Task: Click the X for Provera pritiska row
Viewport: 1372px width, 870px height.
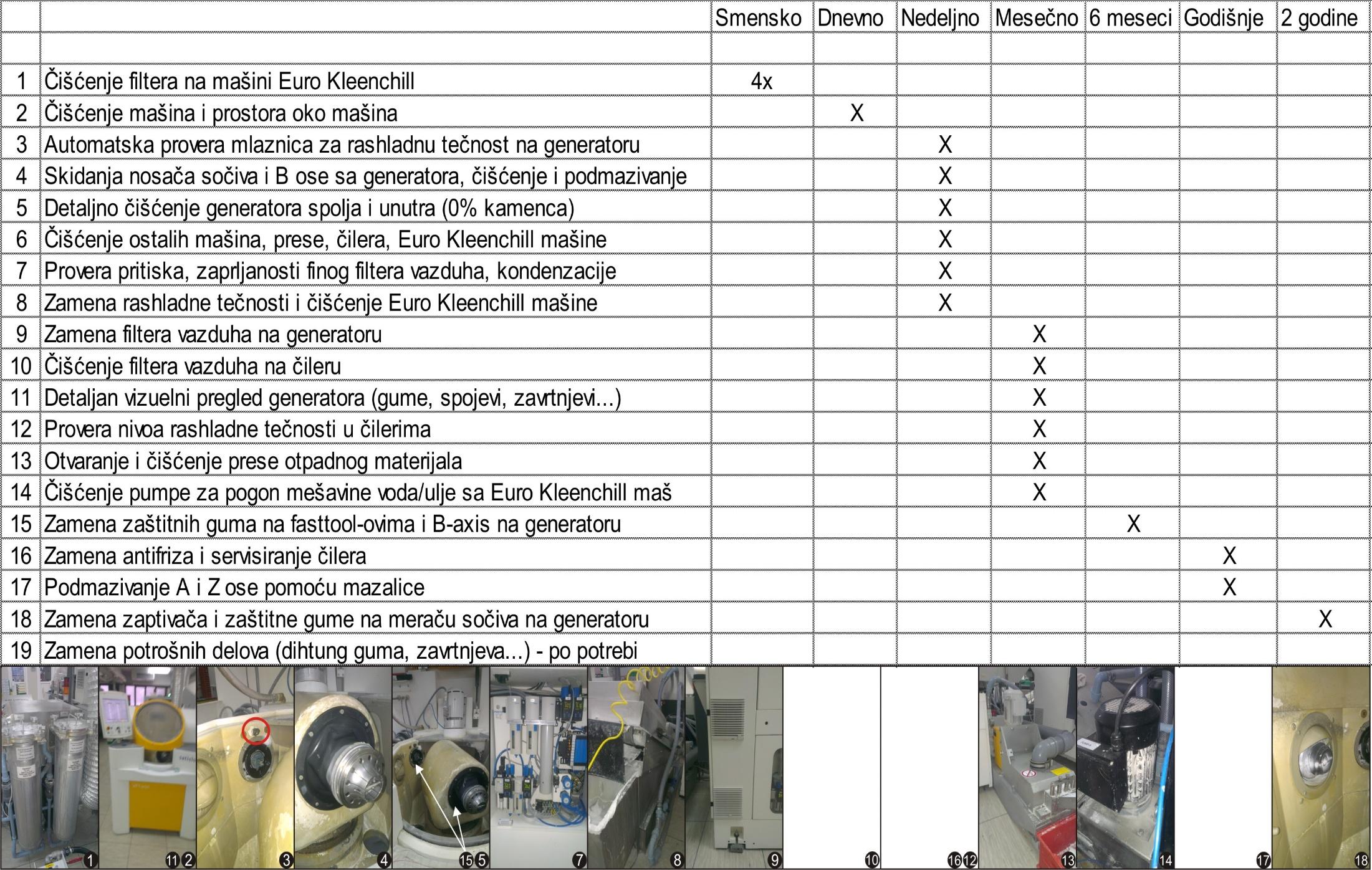Action: pos(945,271)
